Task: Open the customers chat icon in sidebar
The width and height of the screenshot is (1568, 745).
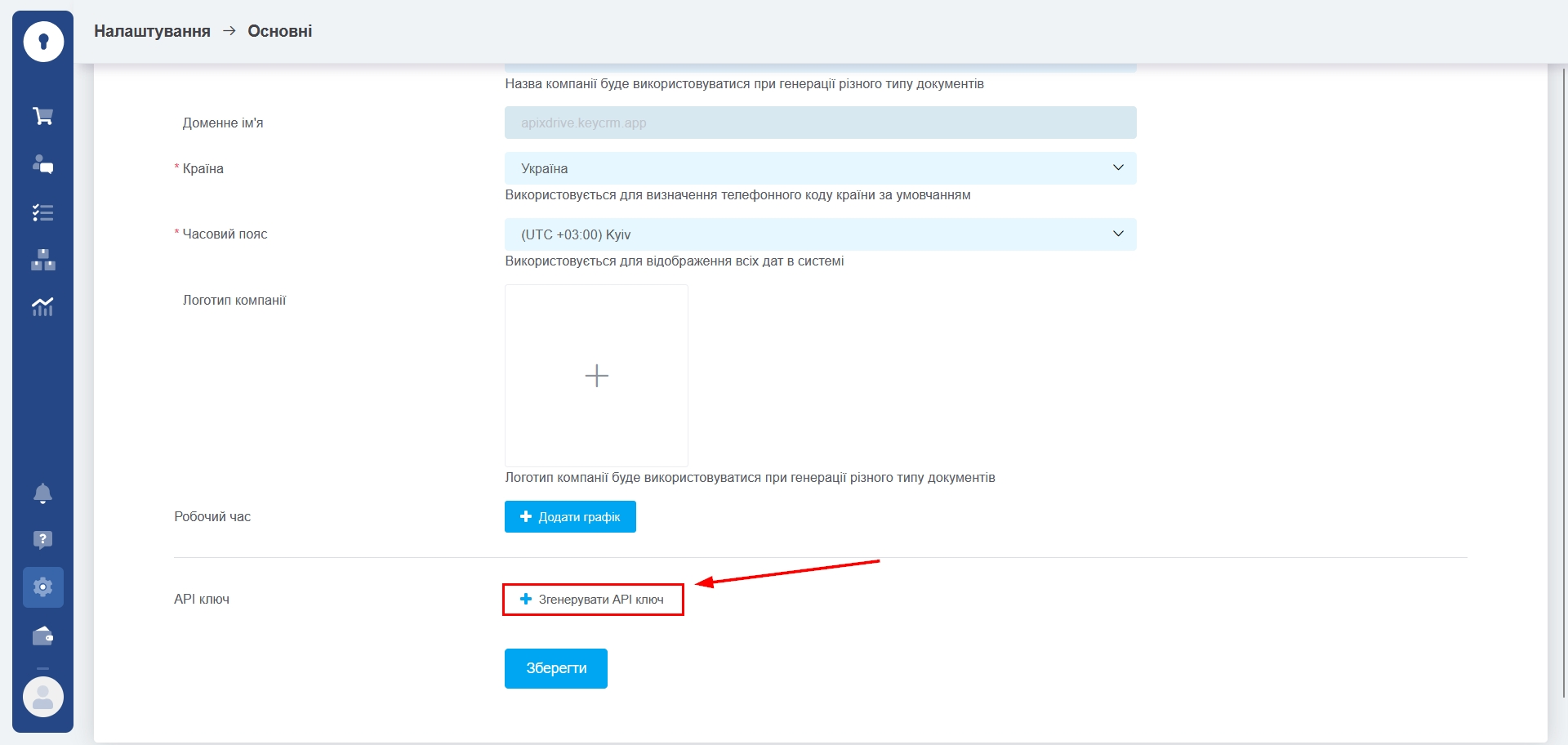Action: (43, 164)
